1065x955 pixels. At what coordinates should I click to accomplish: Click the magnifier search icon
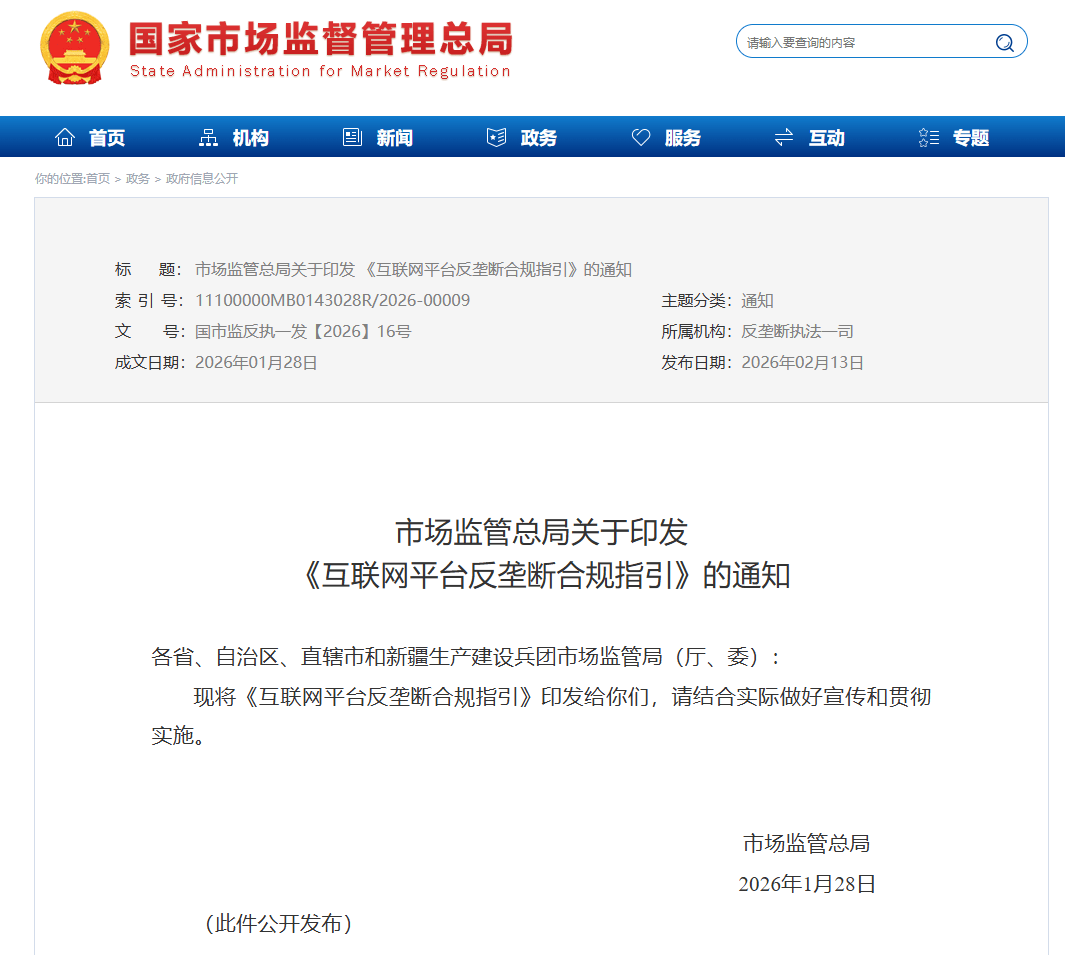pos(1004,42)
